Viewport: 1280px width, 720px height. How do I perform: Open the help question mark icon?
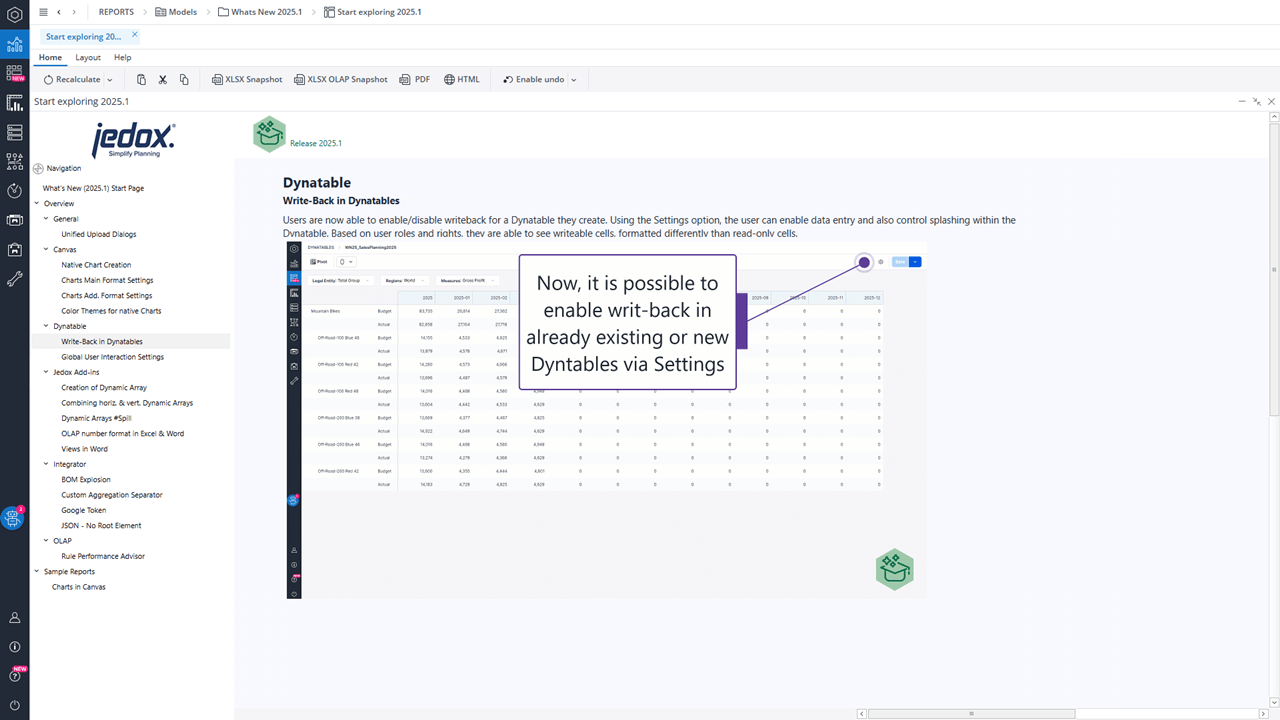[x=14, y=676]
